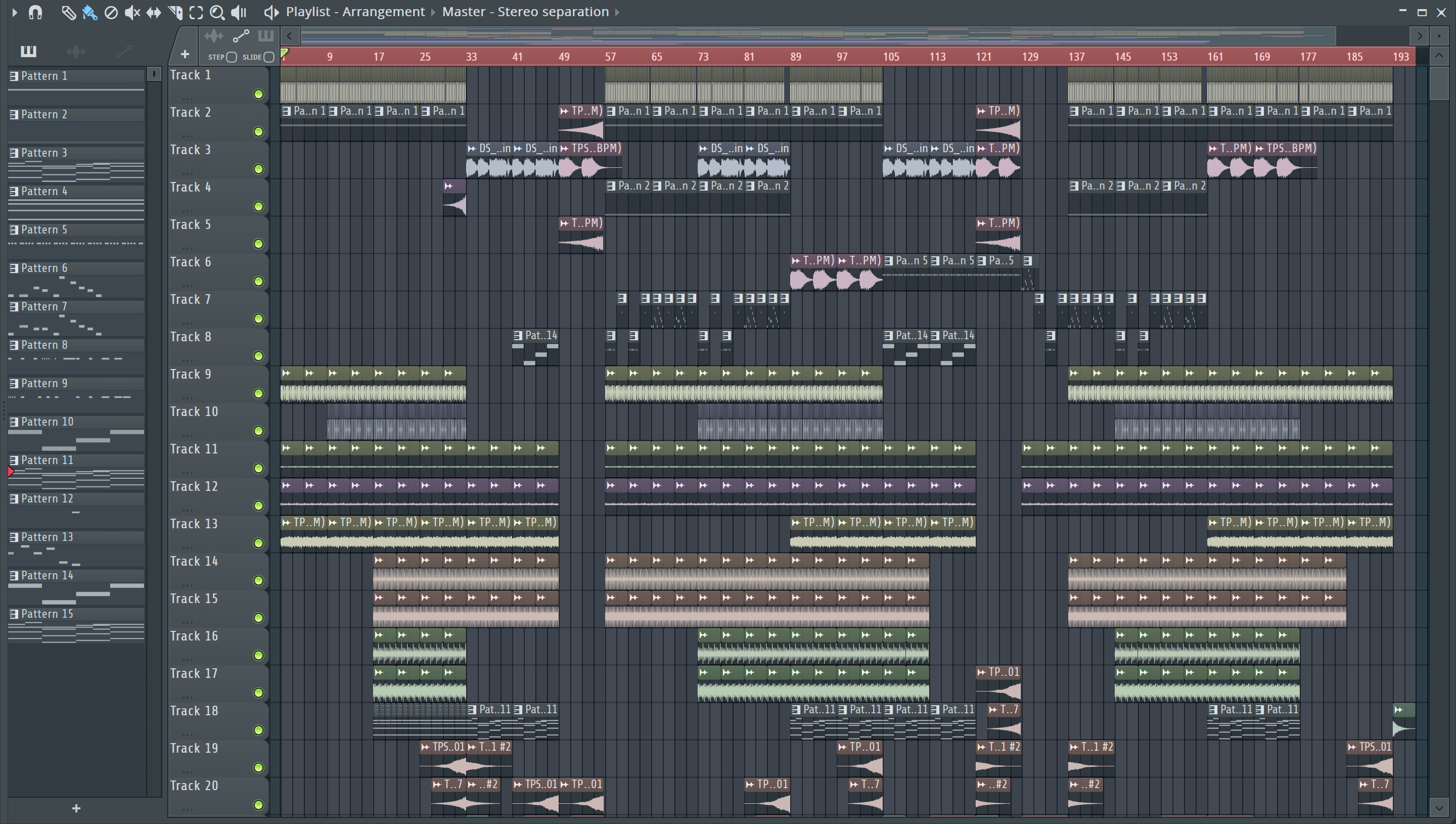Jump to bar 121 on timeline
This screenshot has height=824, width=1456.
[983, 57]
